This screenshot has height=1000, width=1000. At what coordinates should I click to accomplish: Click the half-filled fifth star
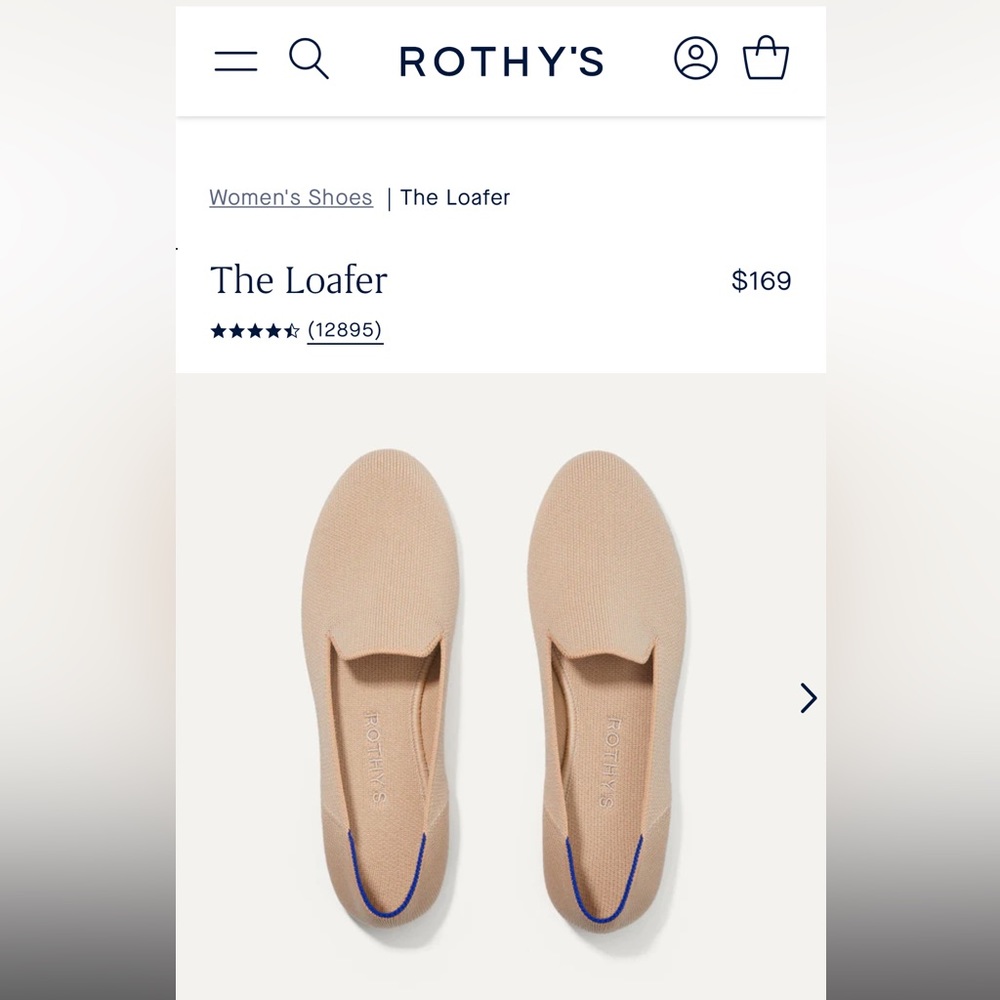(x=290, y=329)
